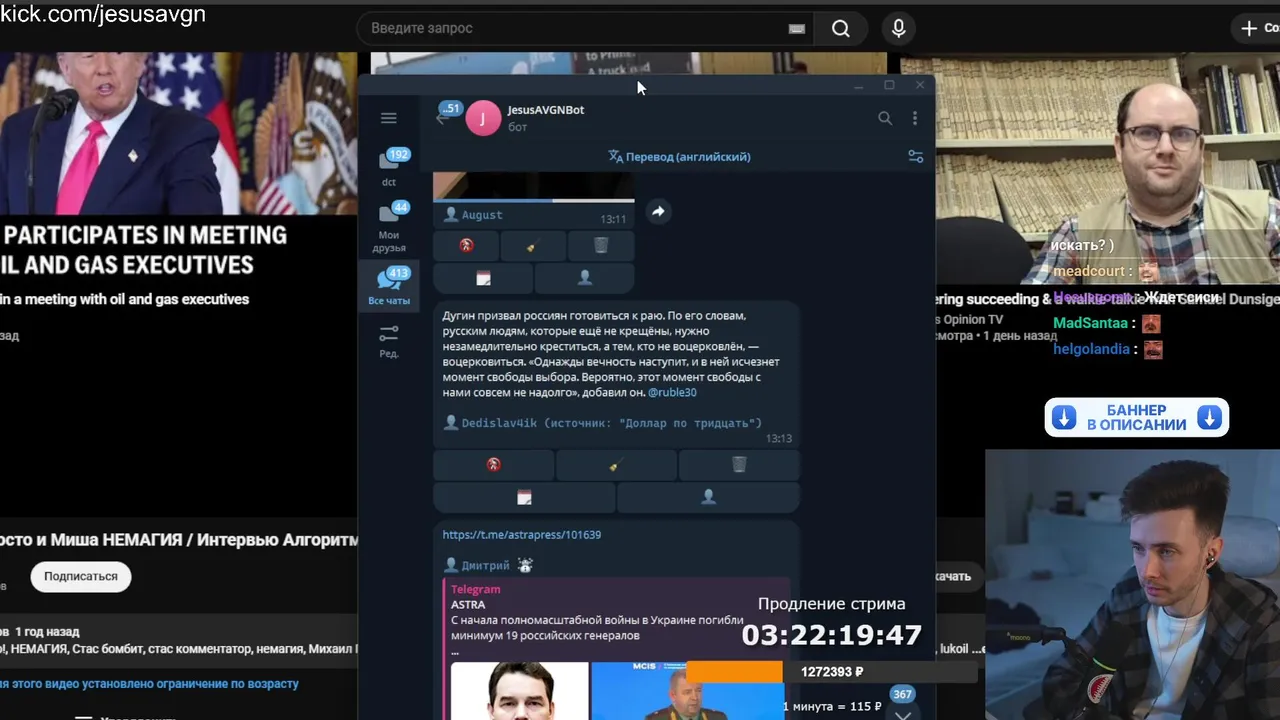Open the Ред. folder editor
This screenshot has height=720, width=1280.
tap(389, 340)
